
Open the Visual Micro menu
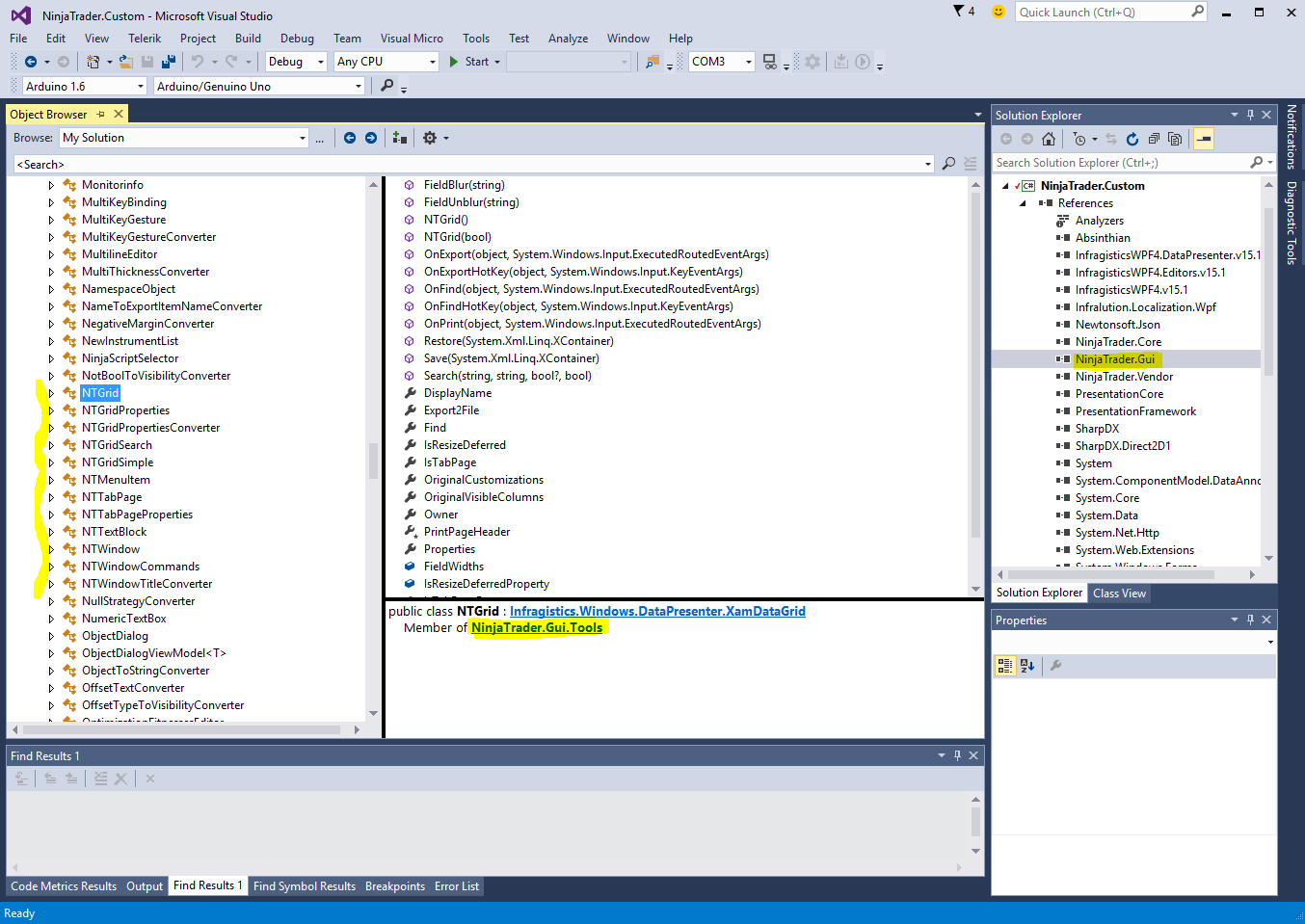click(412, 39)
